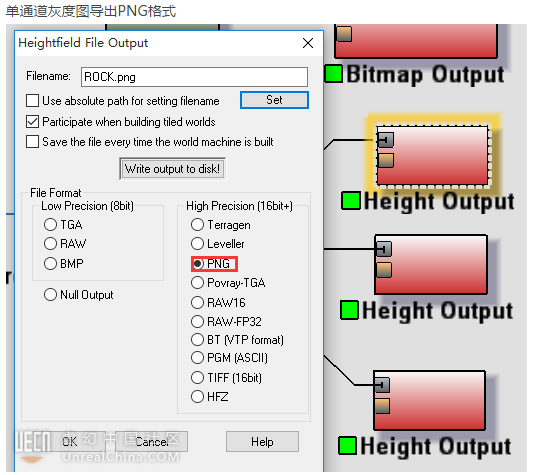The height and width of the screenshot is (475, 539).
Task: Click the selected Height Output device's orange port
Action: click(x=385, y=161)
